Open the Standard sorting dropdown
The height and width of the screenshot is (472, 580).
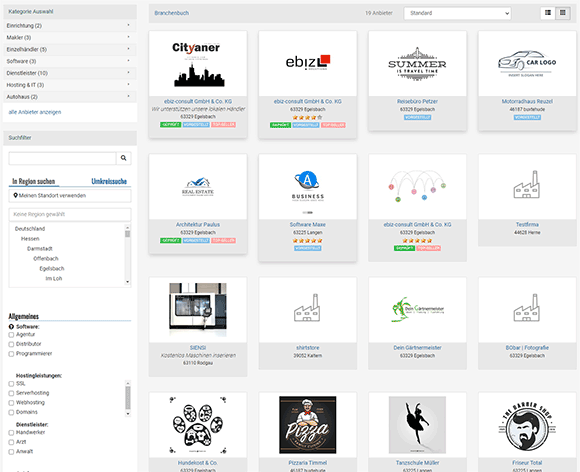[x=458, y=13]
